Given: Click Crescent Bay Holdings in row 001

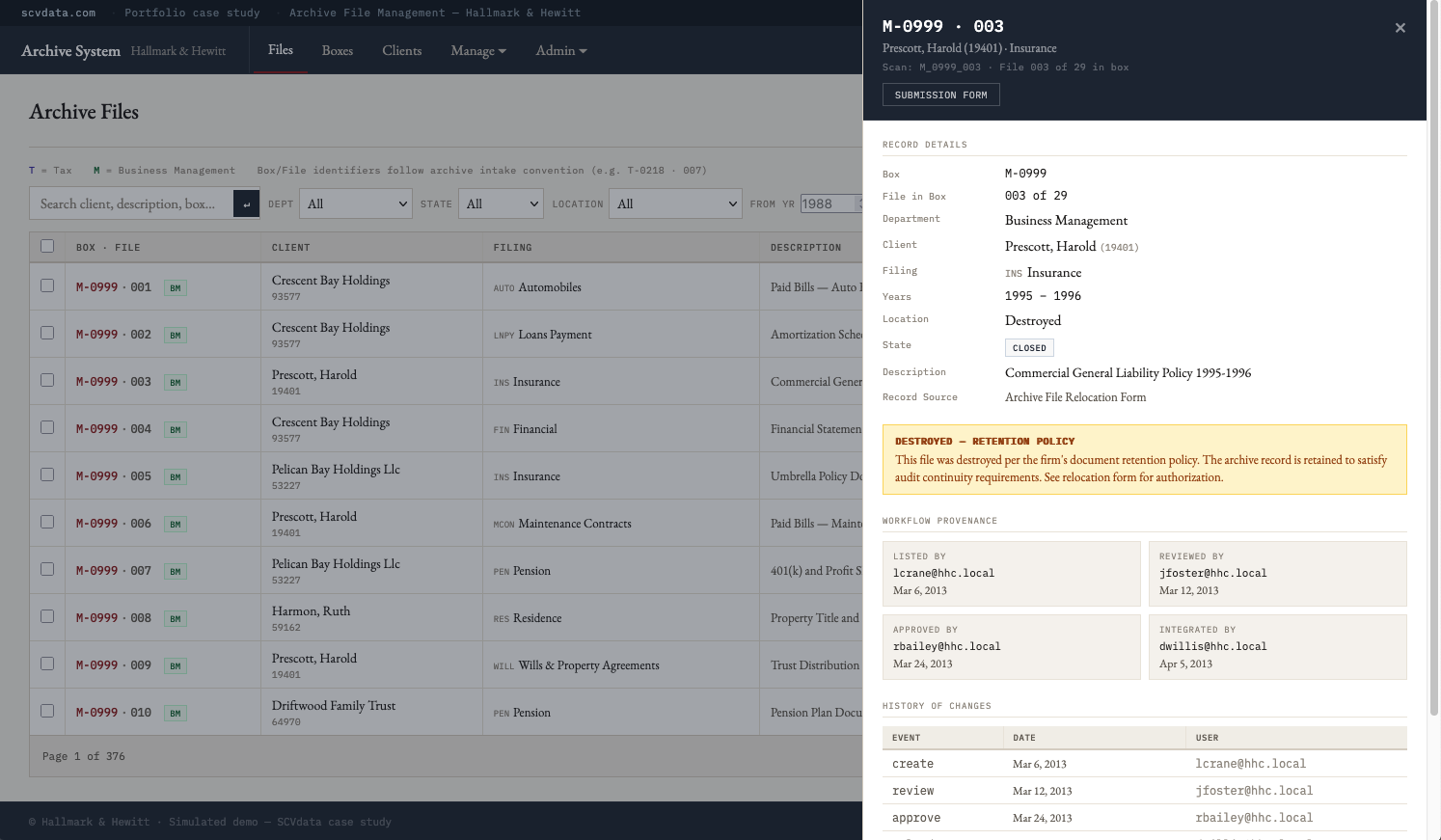Looking at the screenshot, I should pyautogui.click(x=331, y=281).
